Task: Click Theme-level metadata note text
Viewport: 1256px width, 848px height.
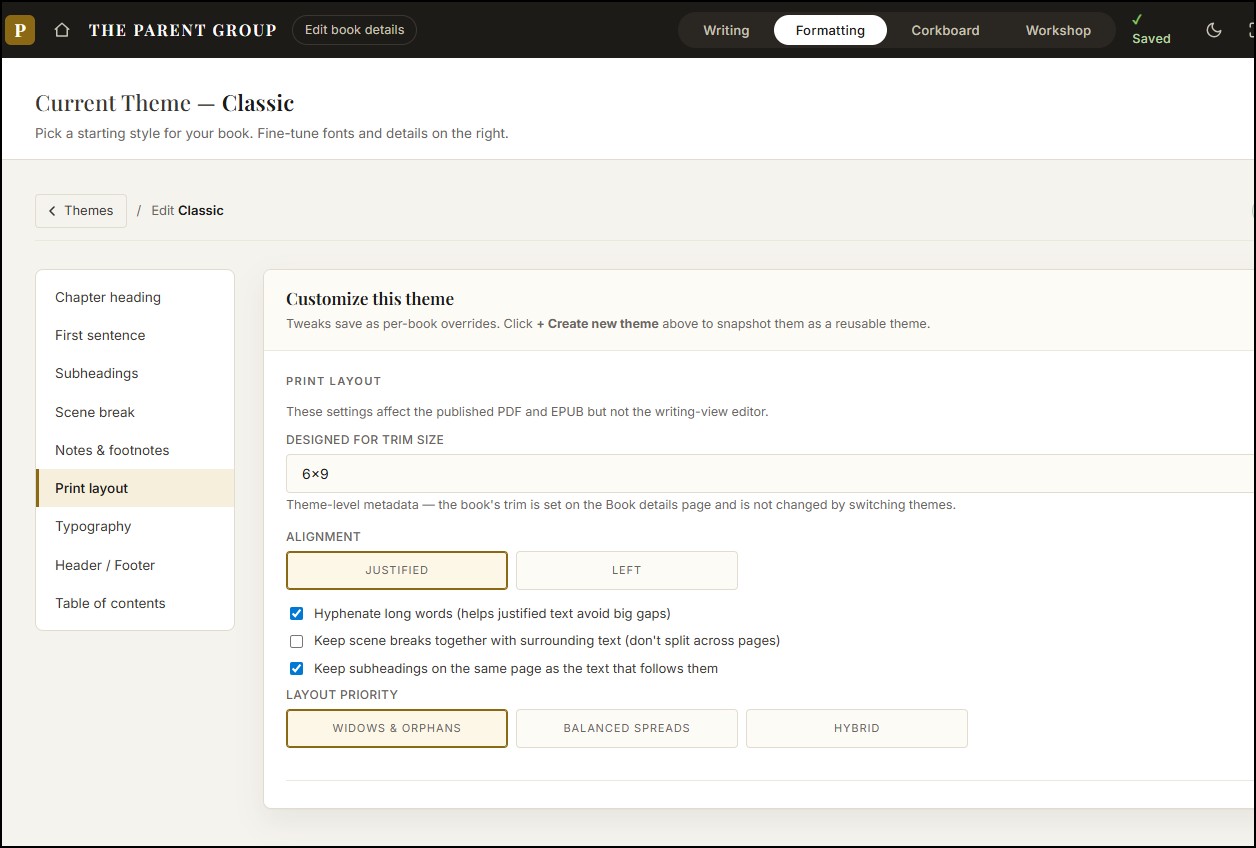Action: coord(621,505)
